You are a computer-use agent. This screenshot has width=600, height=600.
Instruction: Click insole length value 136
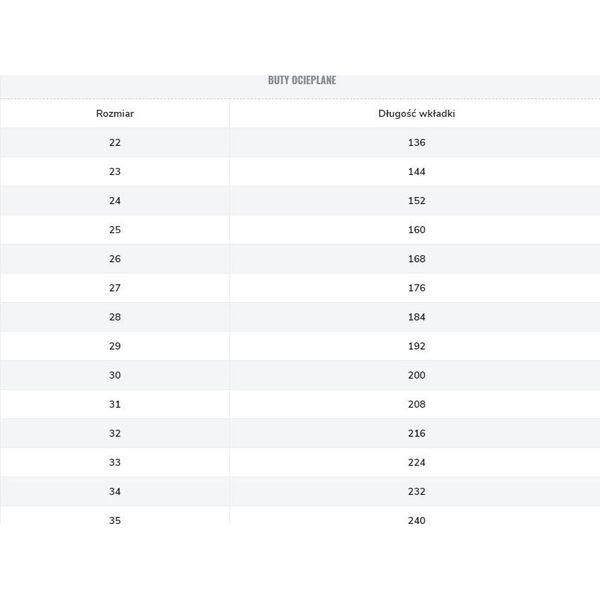tap(416, 143)
